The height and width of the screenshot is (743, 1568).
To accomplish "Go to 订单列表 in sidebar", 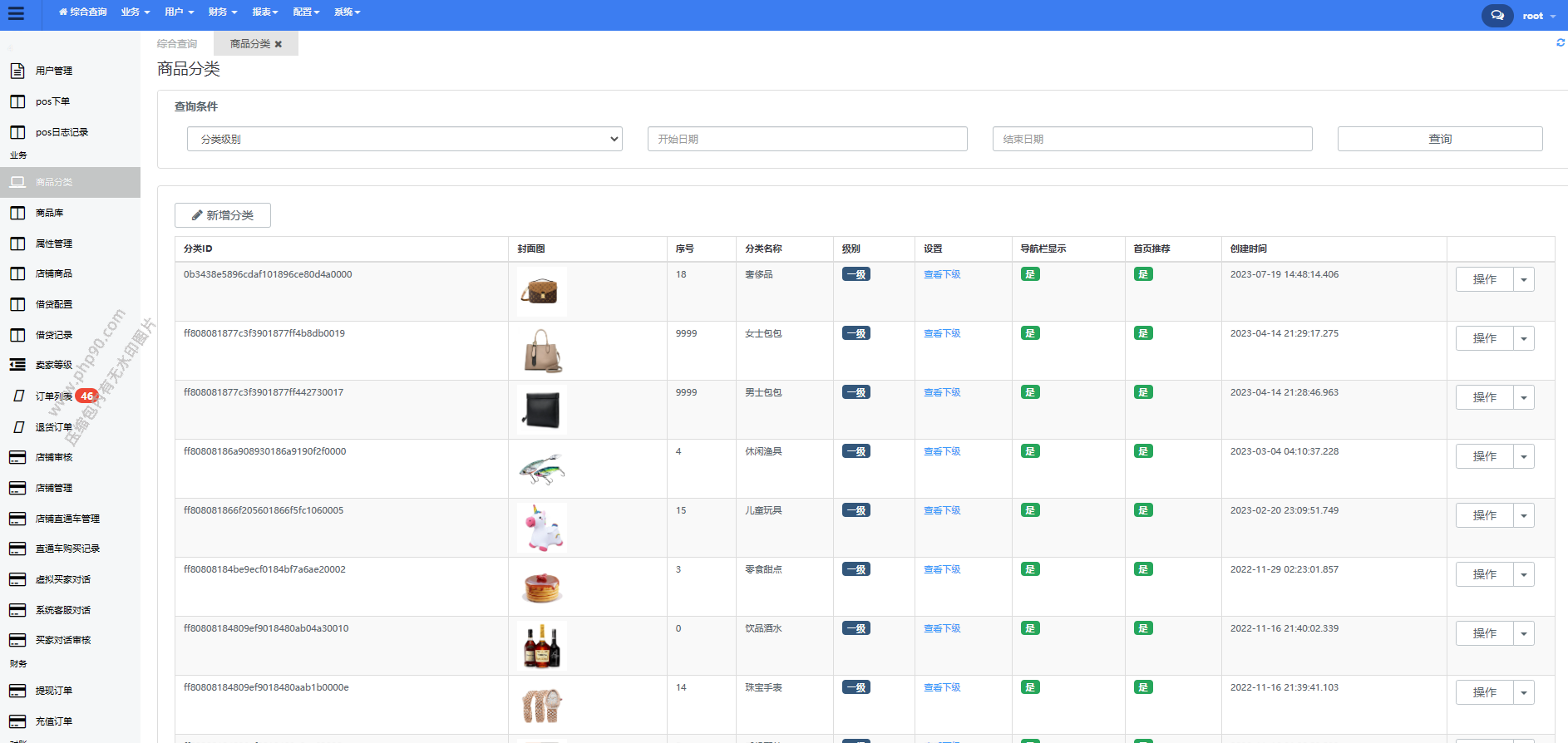I will (53, 396).
